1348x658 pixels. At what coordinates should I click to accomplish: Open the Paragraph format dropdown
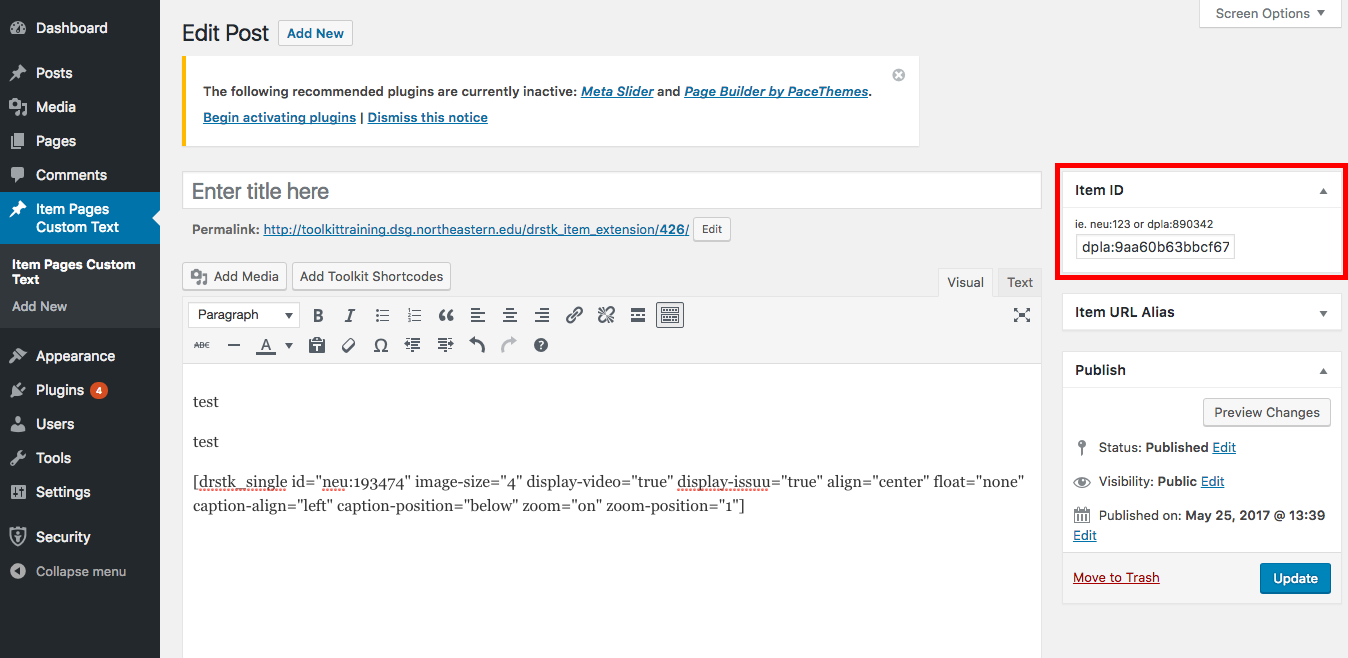tap(244, 315)
